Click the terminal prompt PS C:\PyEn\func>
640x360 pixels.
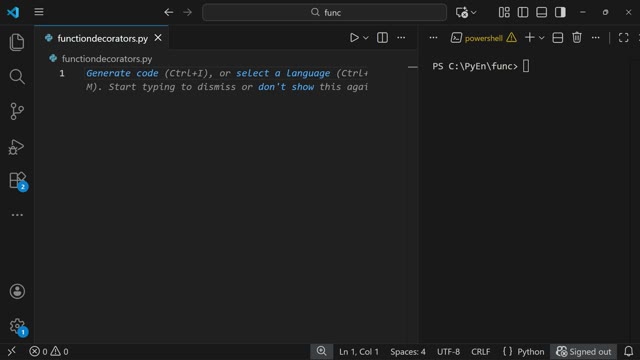(x=475, y=66)
